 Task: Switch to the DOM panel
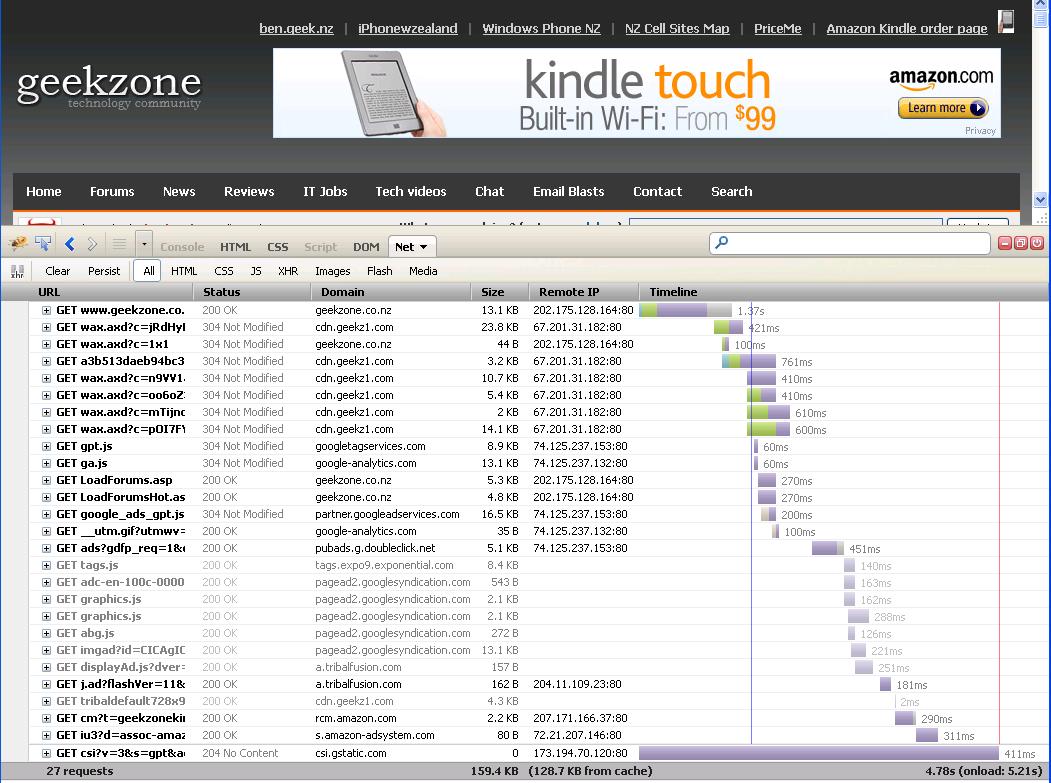pyautogui.click(x=366, y=247)
